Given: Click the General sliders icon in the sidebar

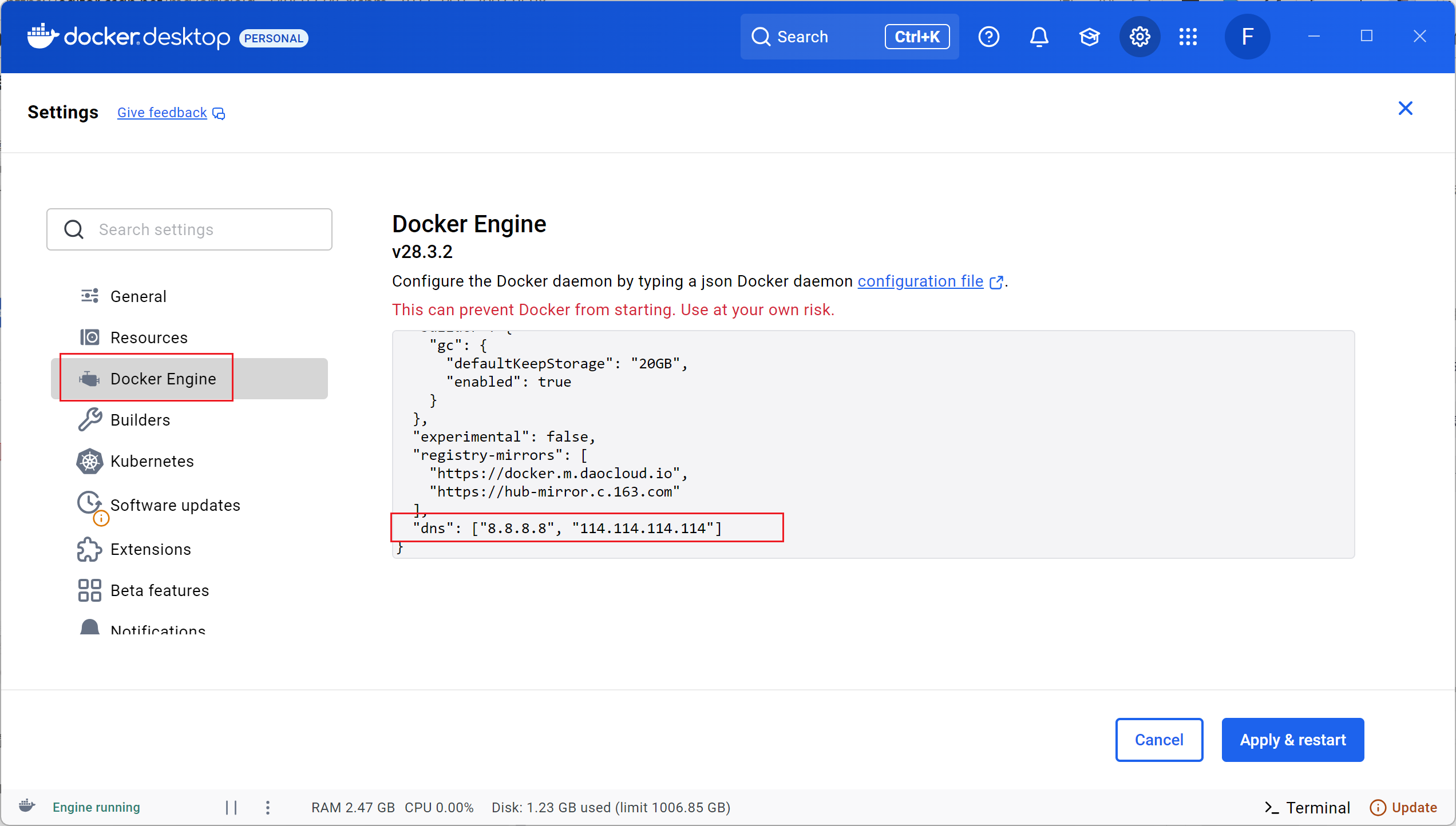Looking at the screenshot, I should [90, 296].
